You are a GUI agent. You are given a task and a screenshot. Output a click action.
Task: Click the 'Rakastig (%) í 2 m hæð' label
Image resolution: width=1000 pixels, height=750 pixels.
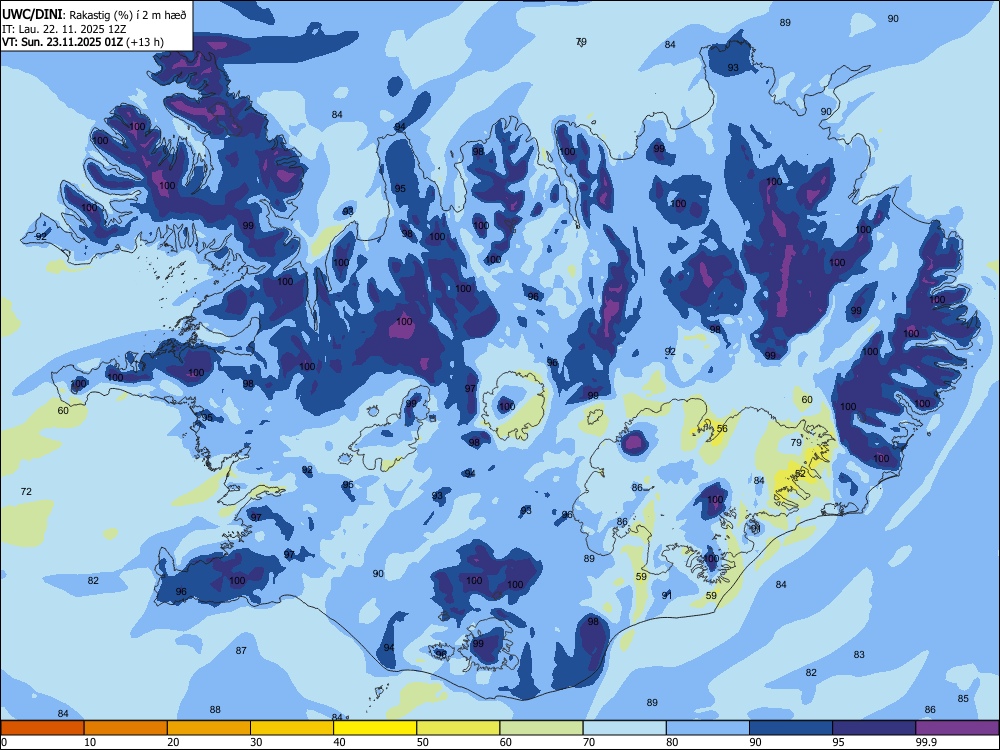coord(128,15)
